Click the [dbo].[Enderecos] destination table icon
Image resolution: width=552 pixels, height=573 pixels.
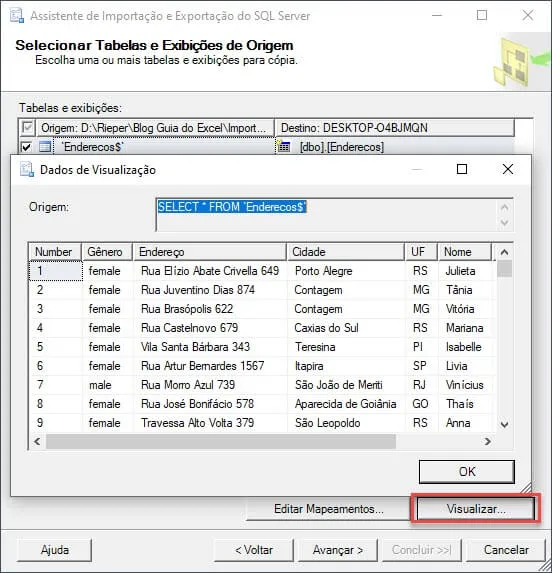pyautogui.click(x=283, y=147)
